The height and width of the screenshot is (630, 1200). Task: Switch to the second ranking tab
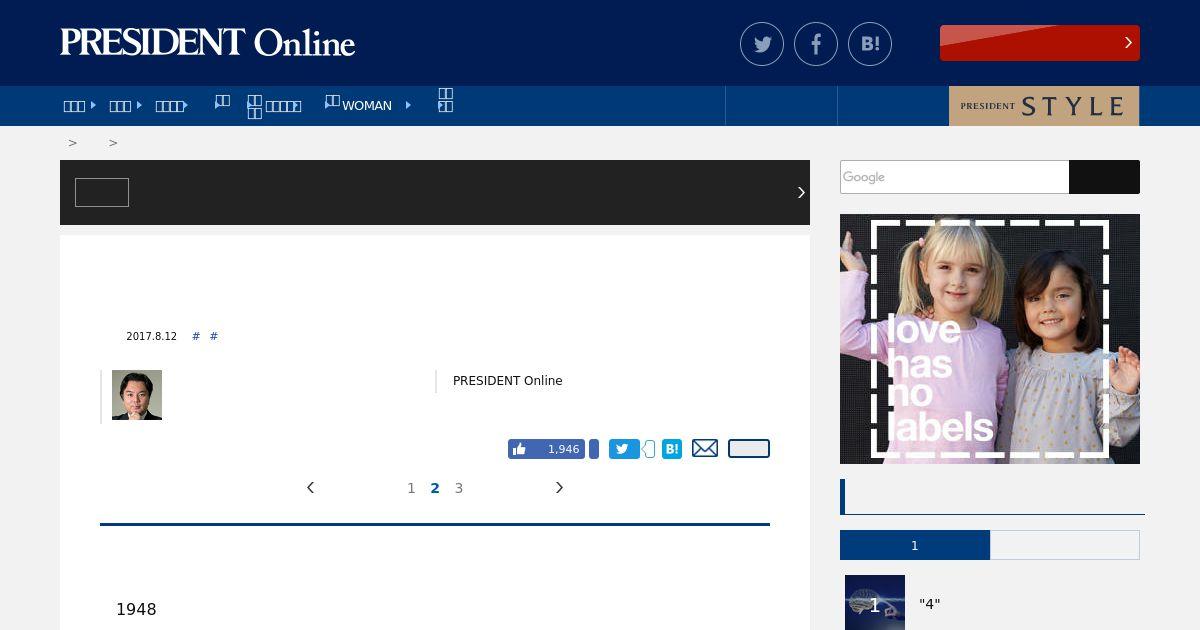click(x=1065, y=545)
